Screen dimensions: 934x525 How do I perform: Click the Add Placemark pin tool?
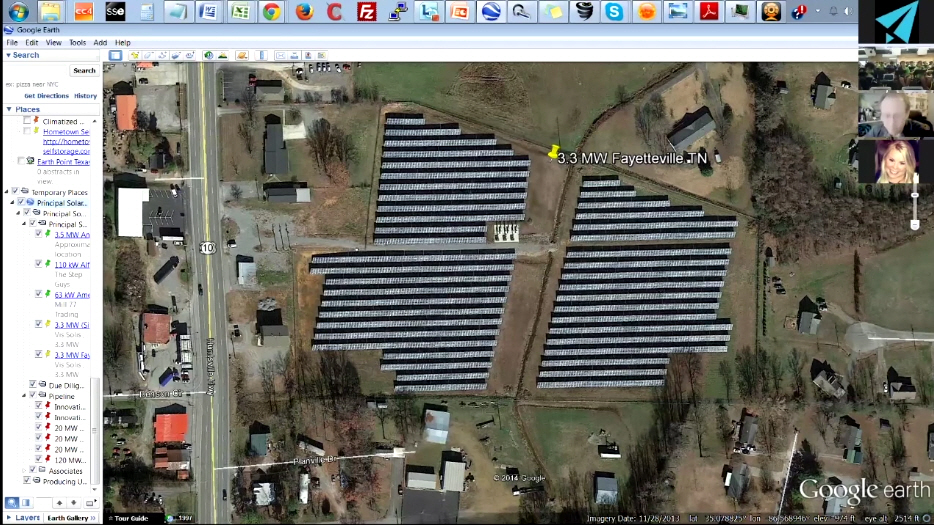click(135, 55)
